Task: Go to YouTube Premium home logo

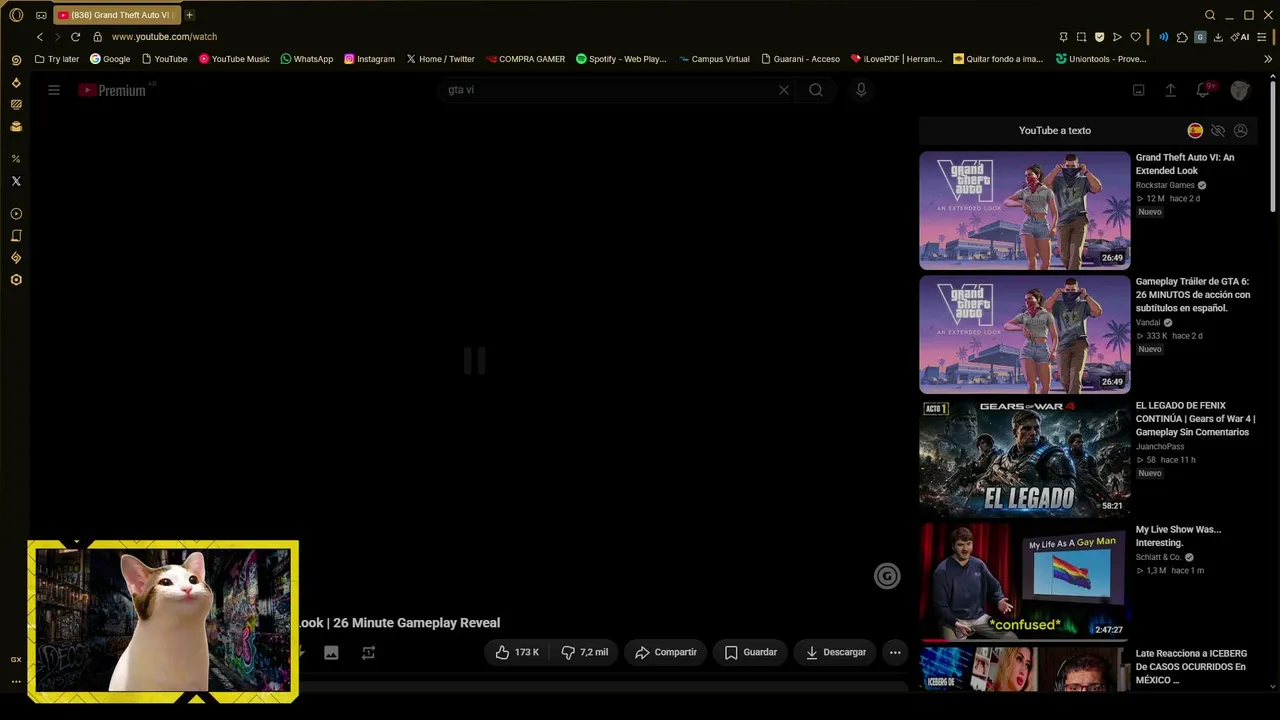Action: tap(112, 90)
